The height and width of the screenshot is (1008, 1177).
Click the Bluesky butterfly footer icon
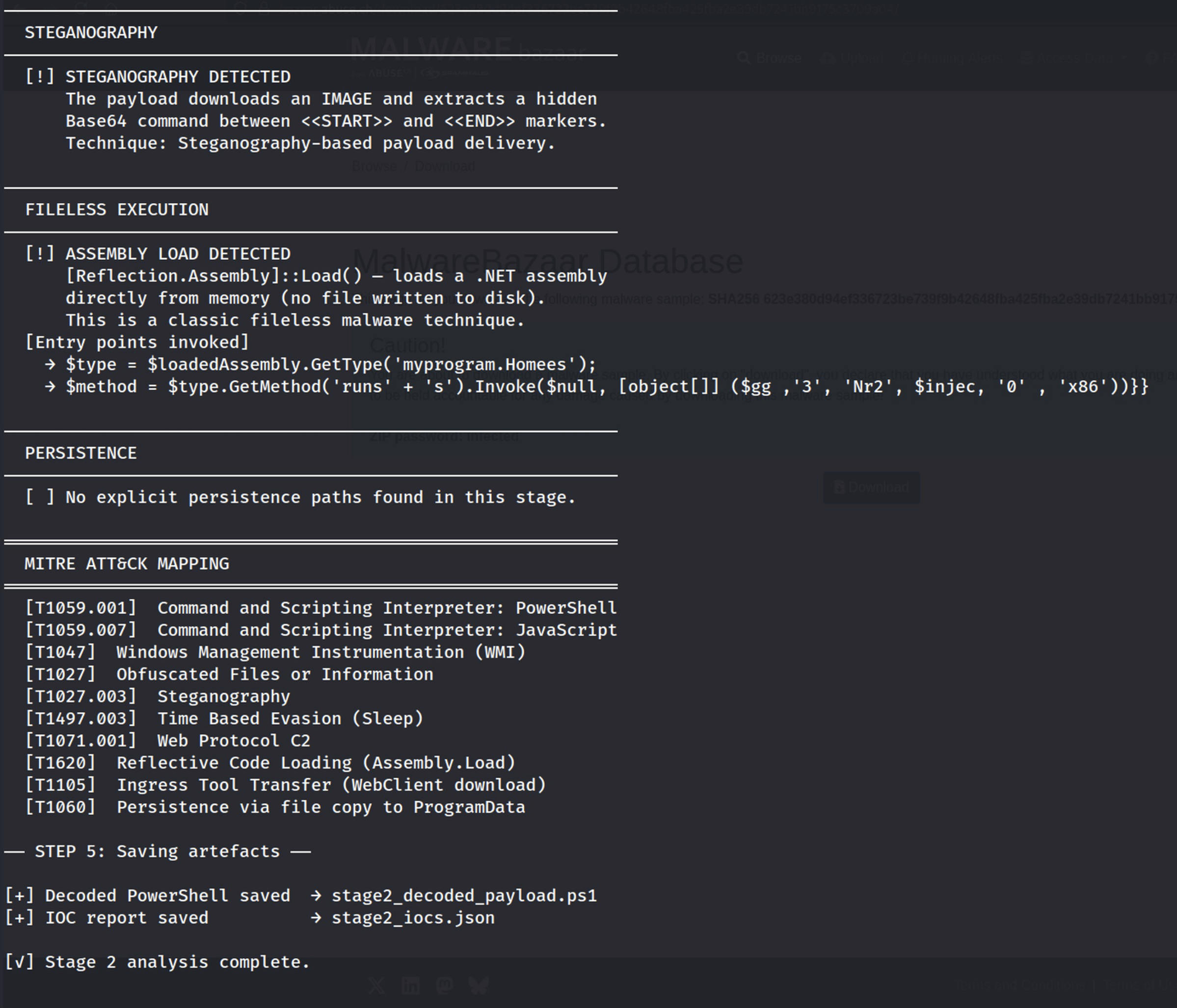(479, 986)
